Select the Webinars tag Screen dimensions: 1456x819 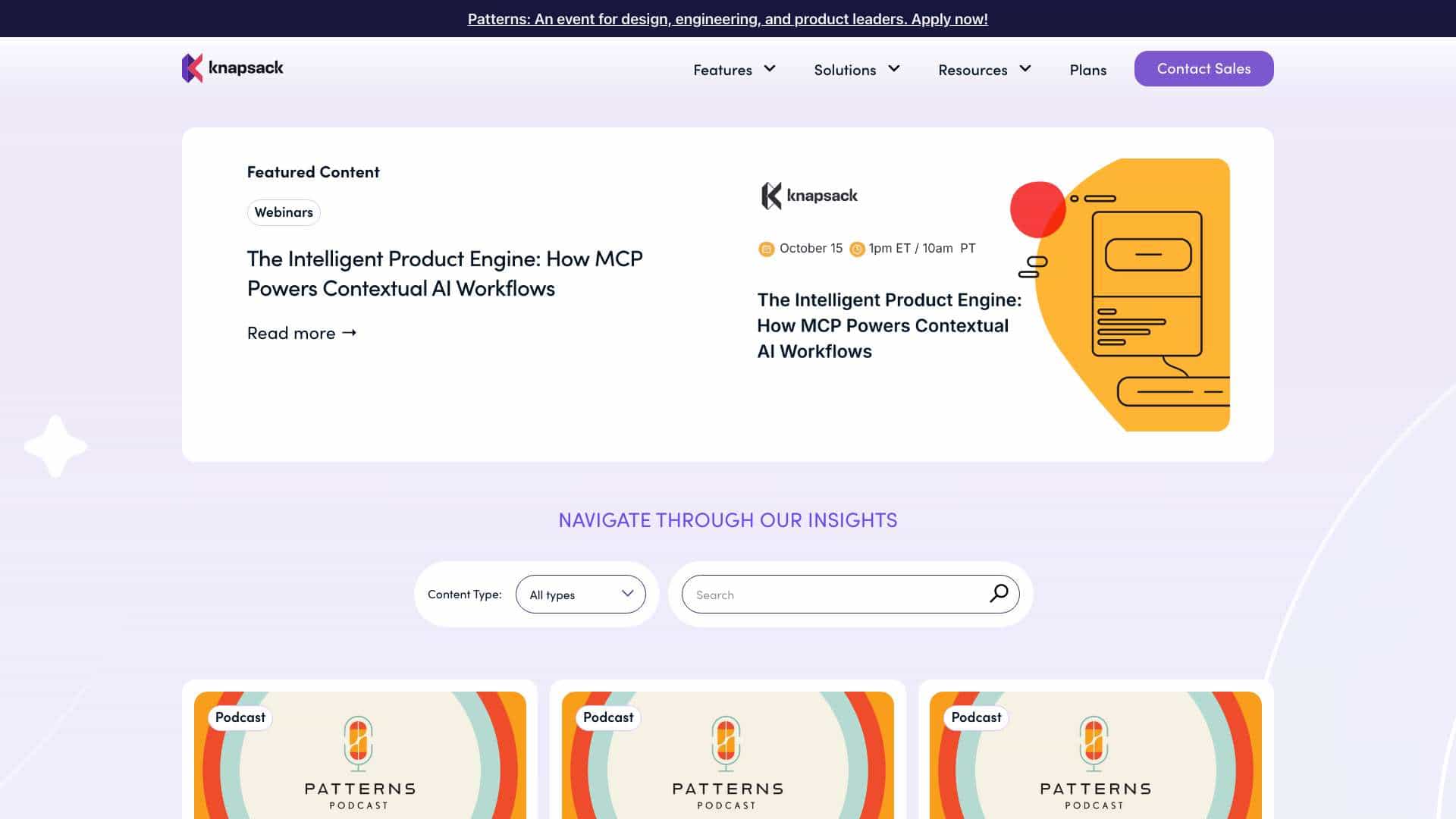(x=284, y=212)
